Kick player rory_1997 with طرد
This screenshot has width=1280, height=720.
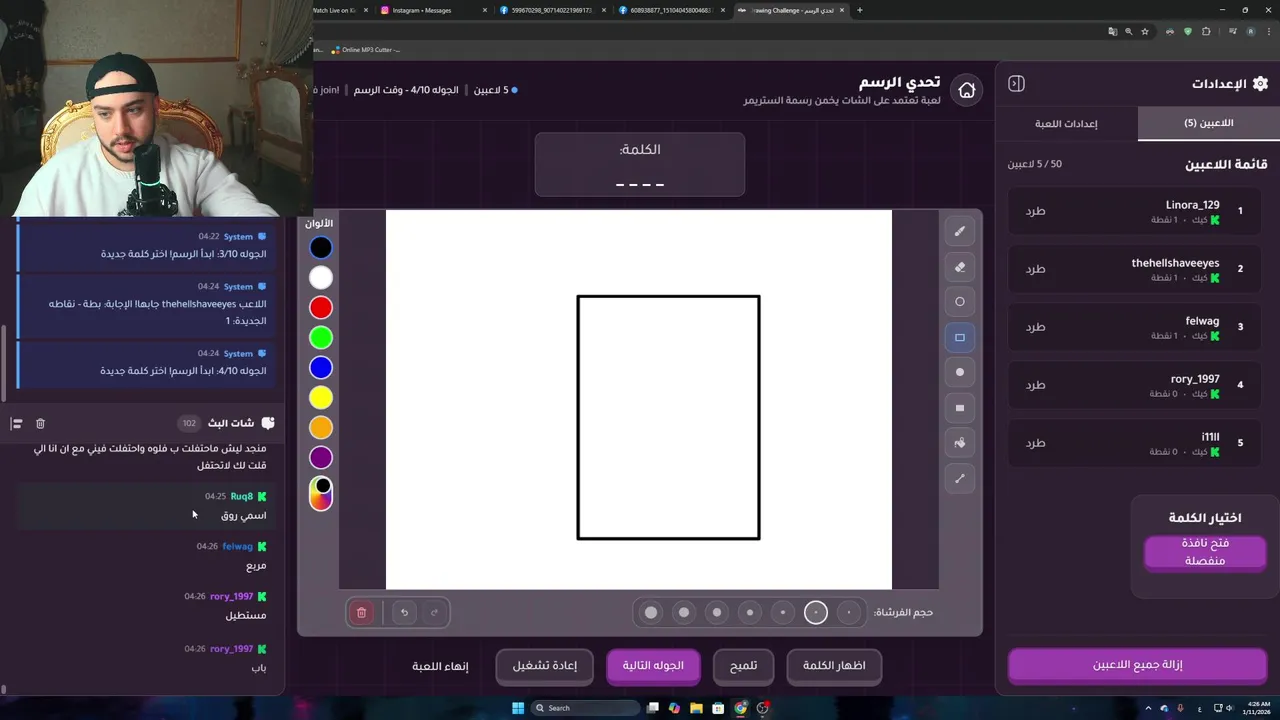click(x=1035, y=385)
